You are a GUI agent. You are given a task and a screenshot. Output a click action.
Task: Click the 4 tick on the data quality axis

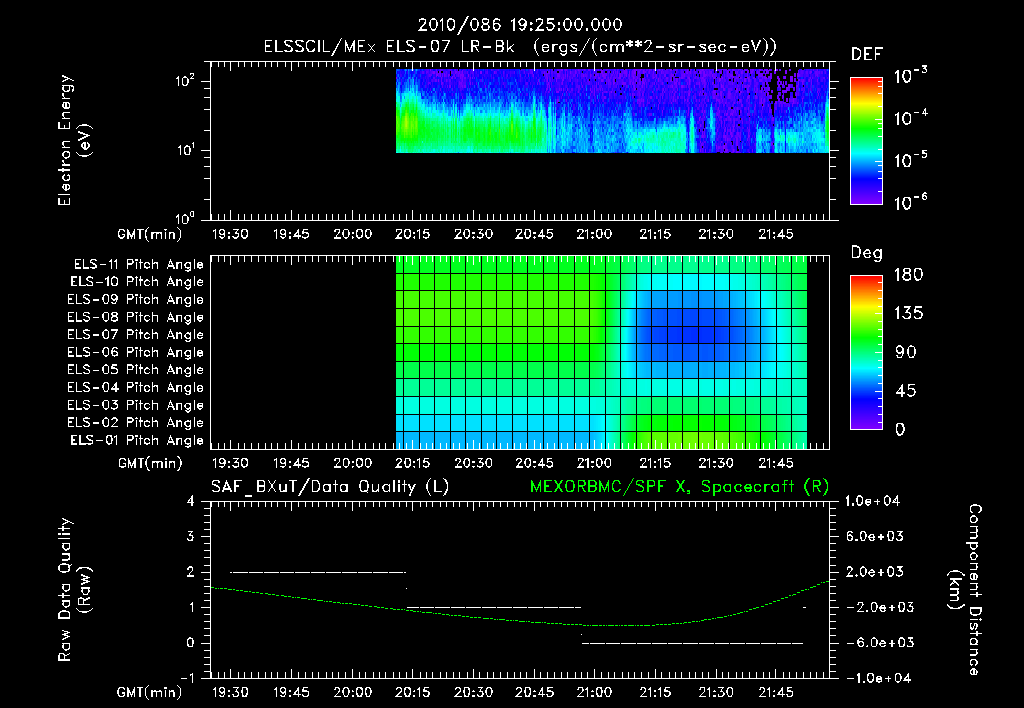point(191,501)
